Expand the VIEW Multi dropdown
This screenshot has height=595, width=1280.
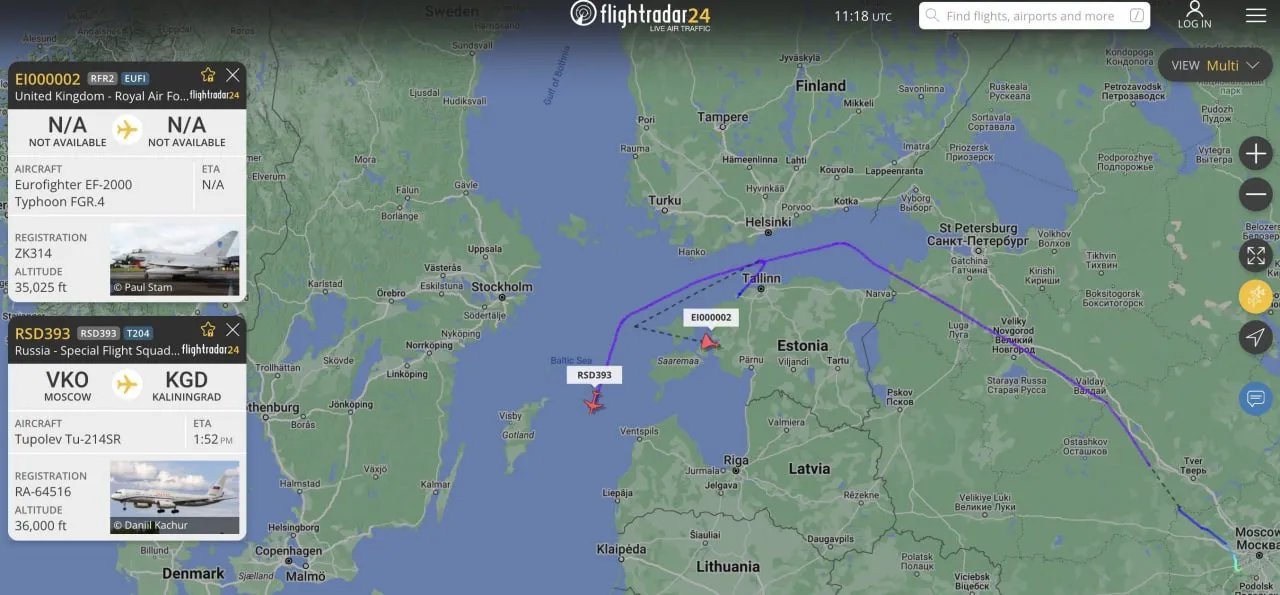(1215, 65)
